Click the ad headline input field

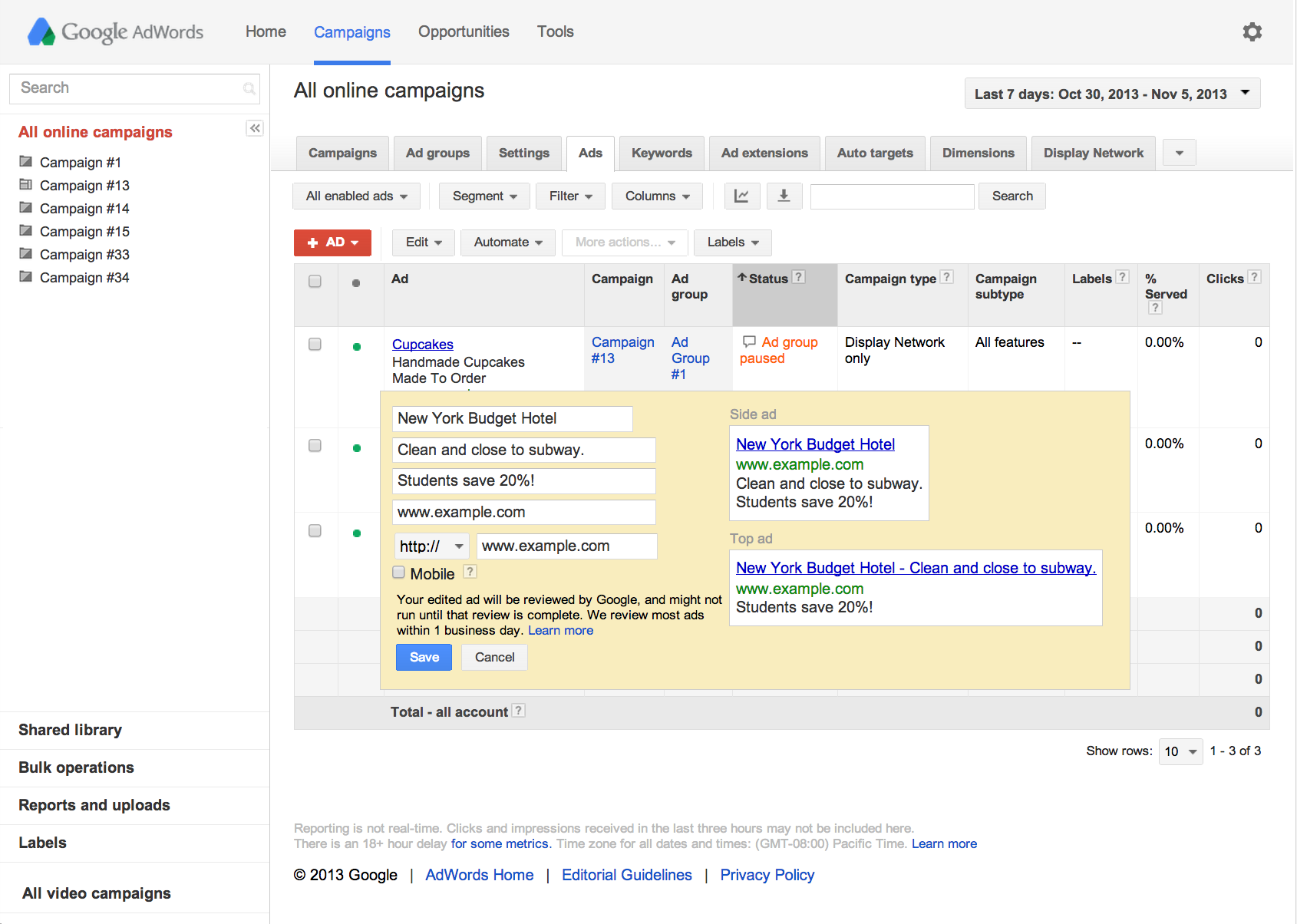click(x=513, y=419)
